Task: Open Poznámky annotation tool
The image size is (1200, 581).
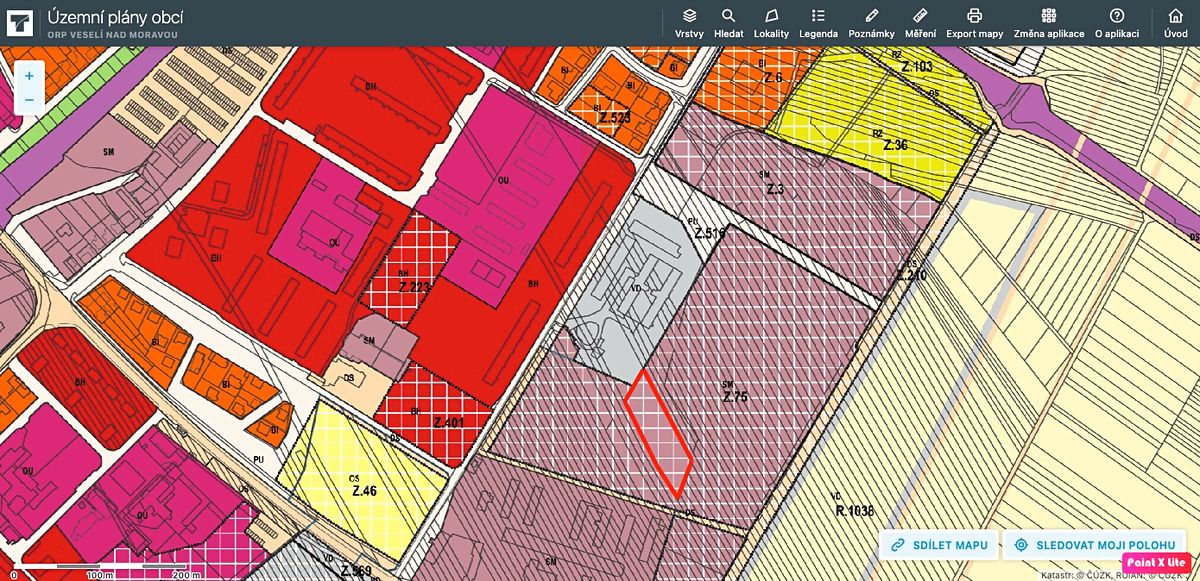Action: 871,23
